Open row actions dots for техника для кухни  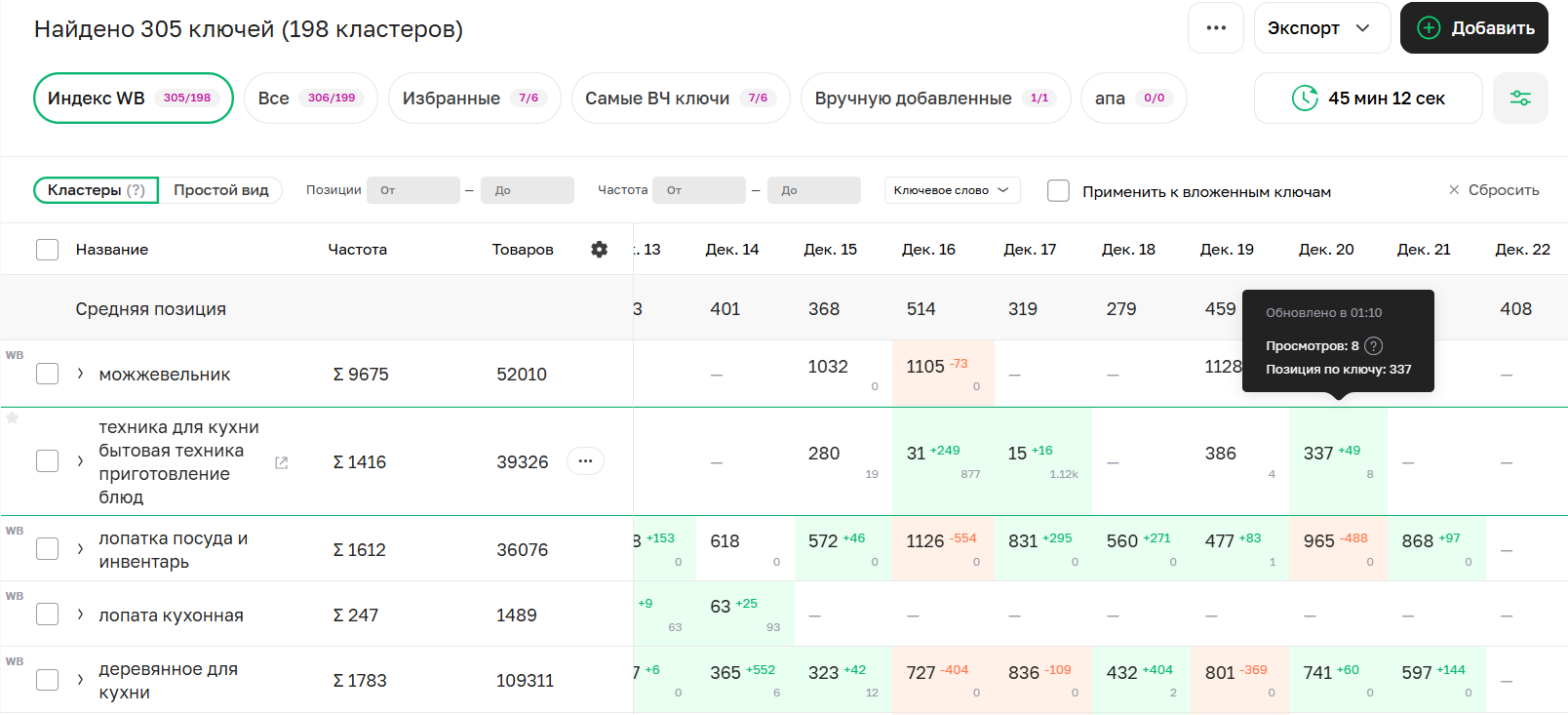pyautogui.click(x=585, y=461)
